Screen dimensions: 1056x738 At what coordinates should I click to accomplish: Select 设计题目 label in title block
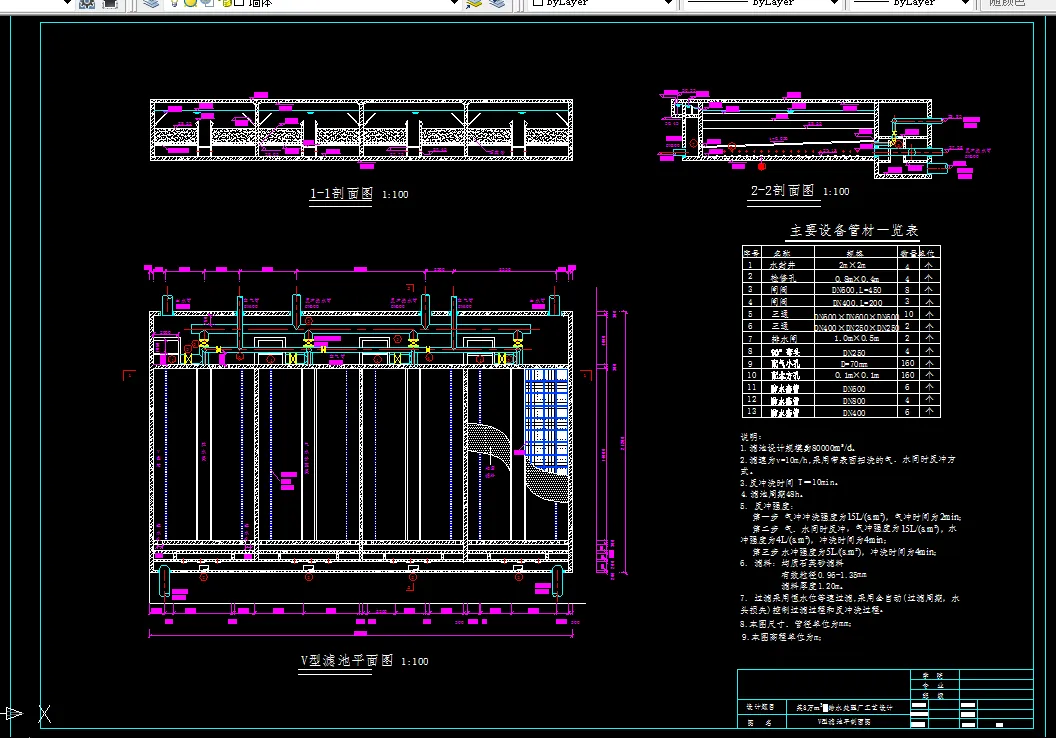click(760, 708)
